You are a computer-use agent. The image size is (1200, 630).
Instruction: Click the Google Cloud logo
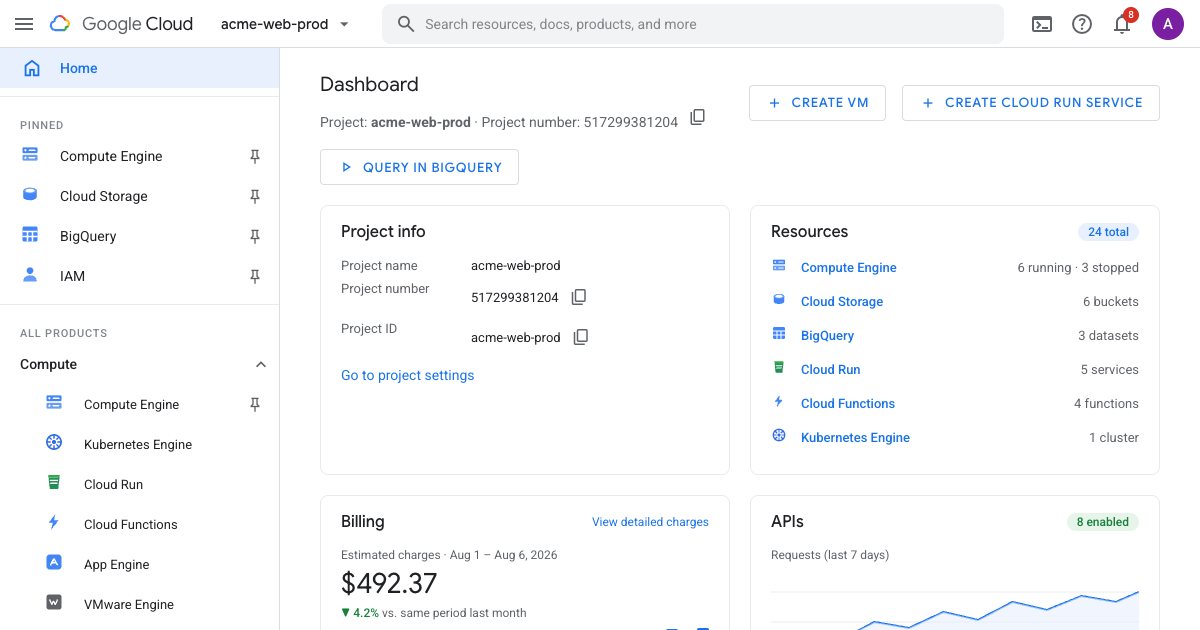(x=120, y=24)
